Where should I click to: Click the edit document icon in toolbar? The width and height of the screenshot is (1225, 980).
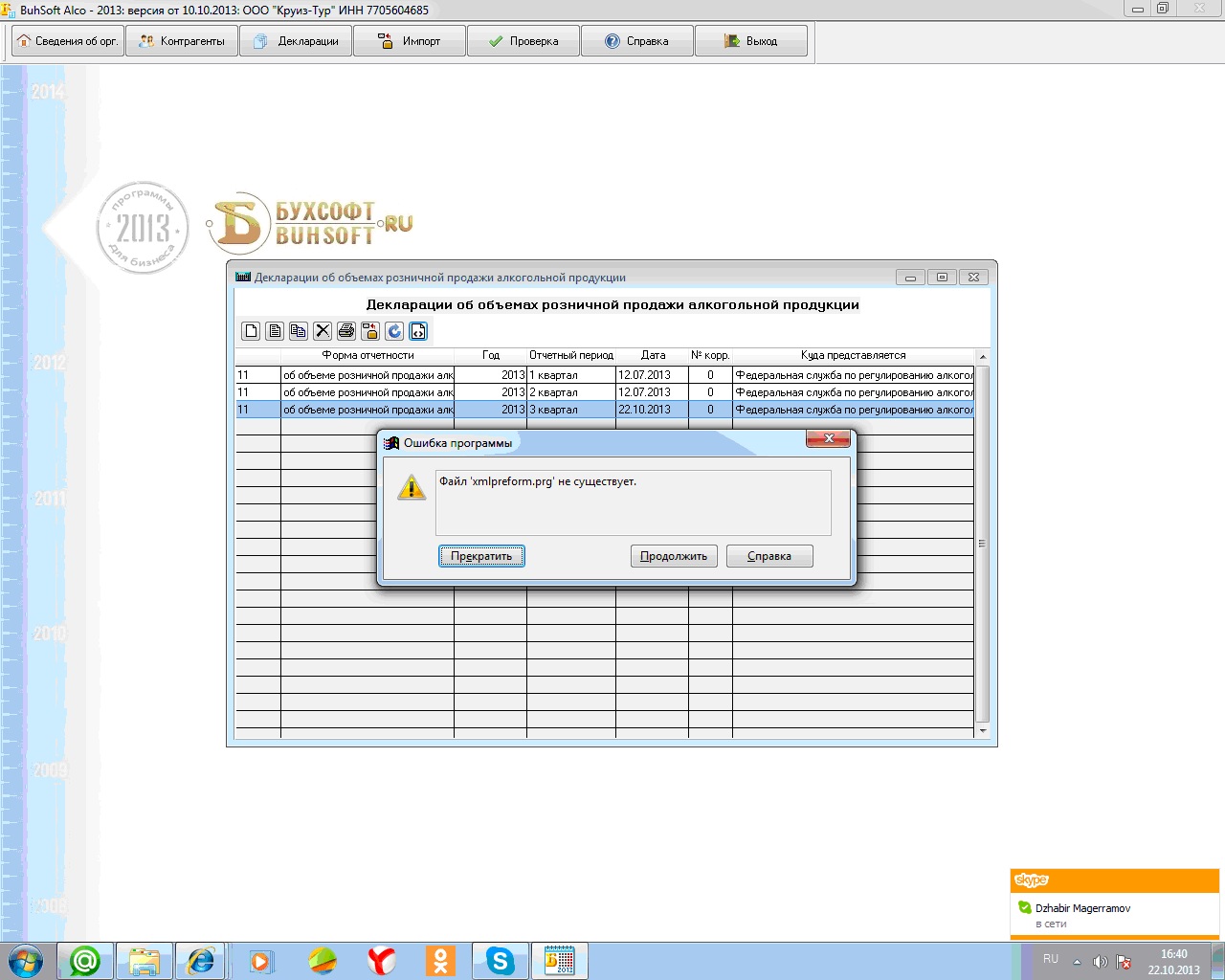click(x=275, y=331)
